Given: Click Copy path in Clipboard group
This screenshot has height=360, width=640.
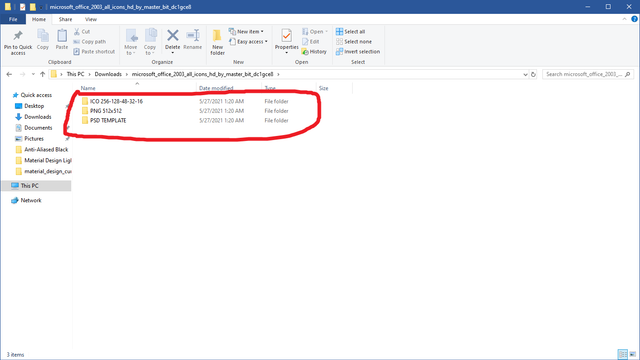Looking at the screenshot, I should (90, 42).
